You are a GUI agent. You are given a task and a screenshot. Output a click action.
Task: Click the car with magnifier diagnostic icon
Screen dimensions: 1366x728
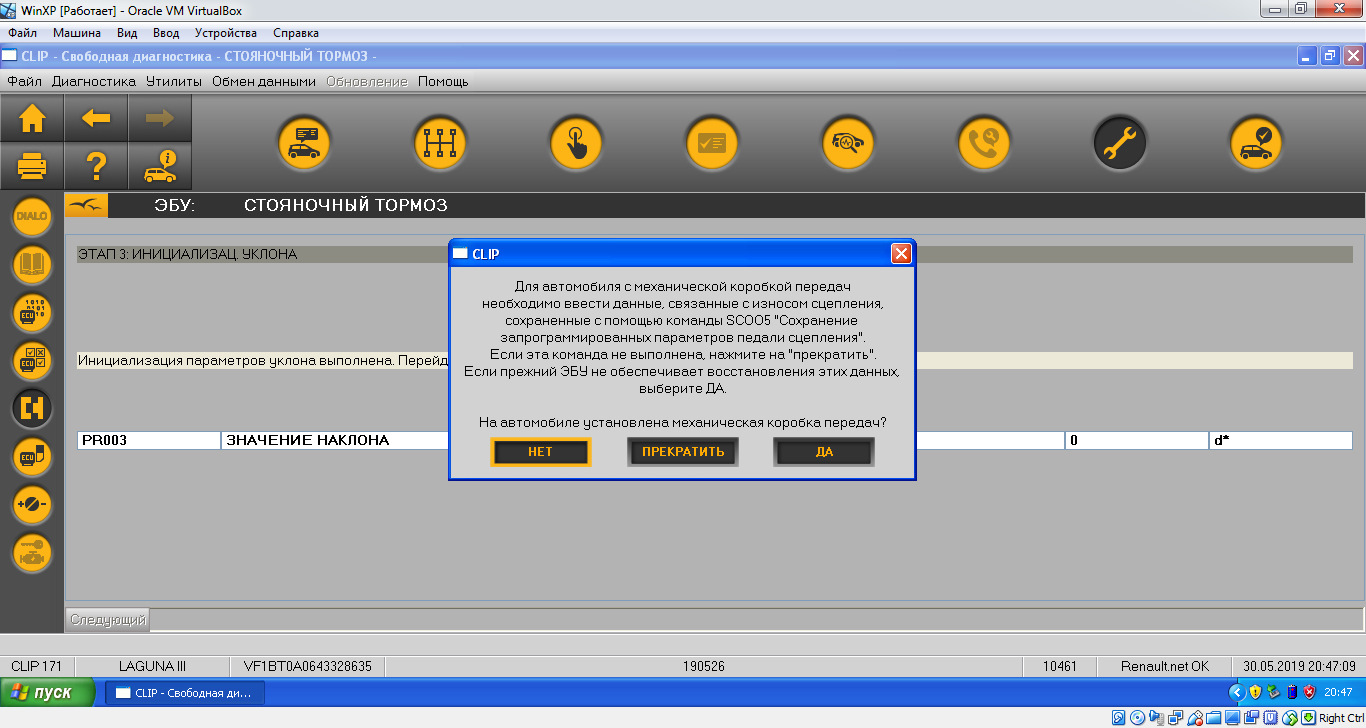point(848,143)
